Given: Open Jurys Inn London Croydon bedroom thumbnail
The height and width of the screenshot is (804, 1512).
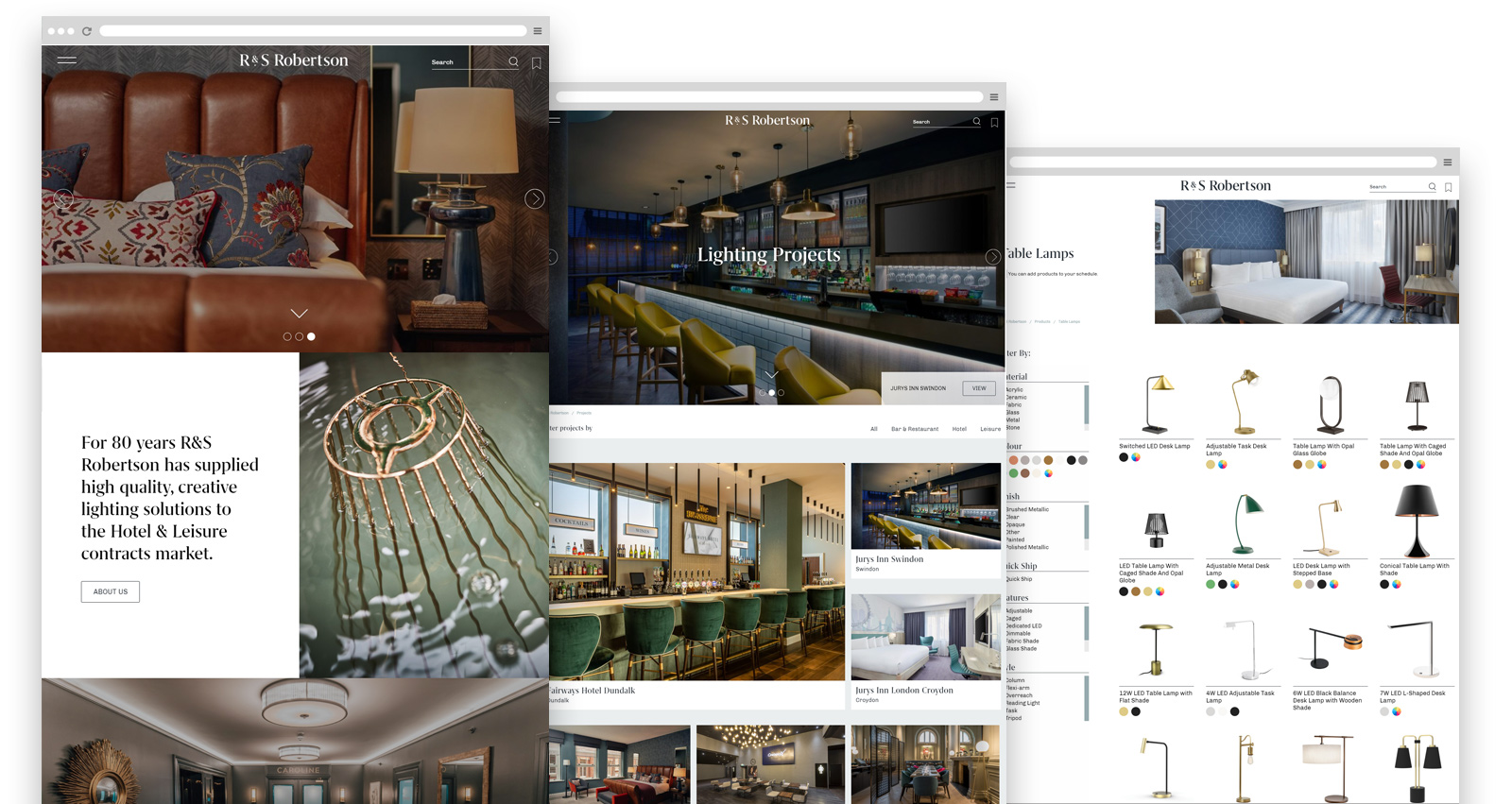Looking at the screenshot, I should point(925,637).
